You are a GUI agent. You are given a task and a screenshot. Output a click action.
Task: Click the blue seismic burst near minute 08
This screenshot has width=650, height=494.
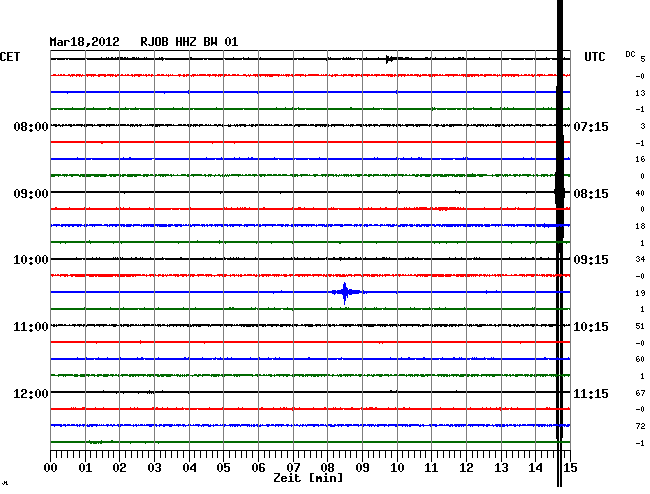click(345, 293)
